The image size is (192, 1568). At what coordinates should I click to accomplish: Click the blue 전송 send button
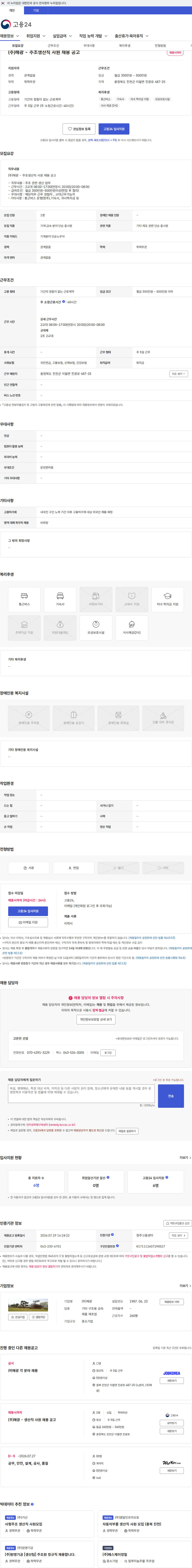(x=171, y=1096)
